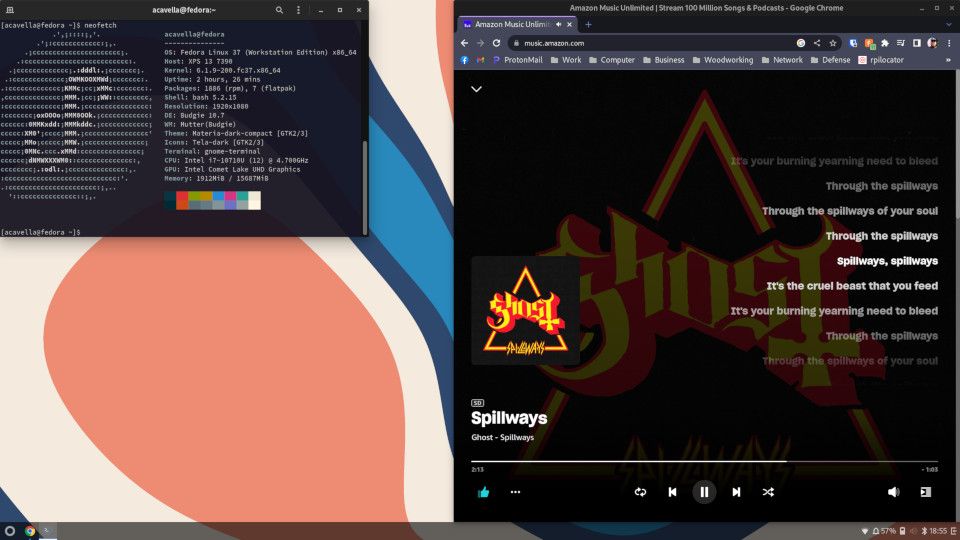The height and width of the screenshot is (540, 960).
Task: Jump to lyric "Through the spillways of your soul" above the highlighted line
Action: pyautogui.click(x=850, y=211)
